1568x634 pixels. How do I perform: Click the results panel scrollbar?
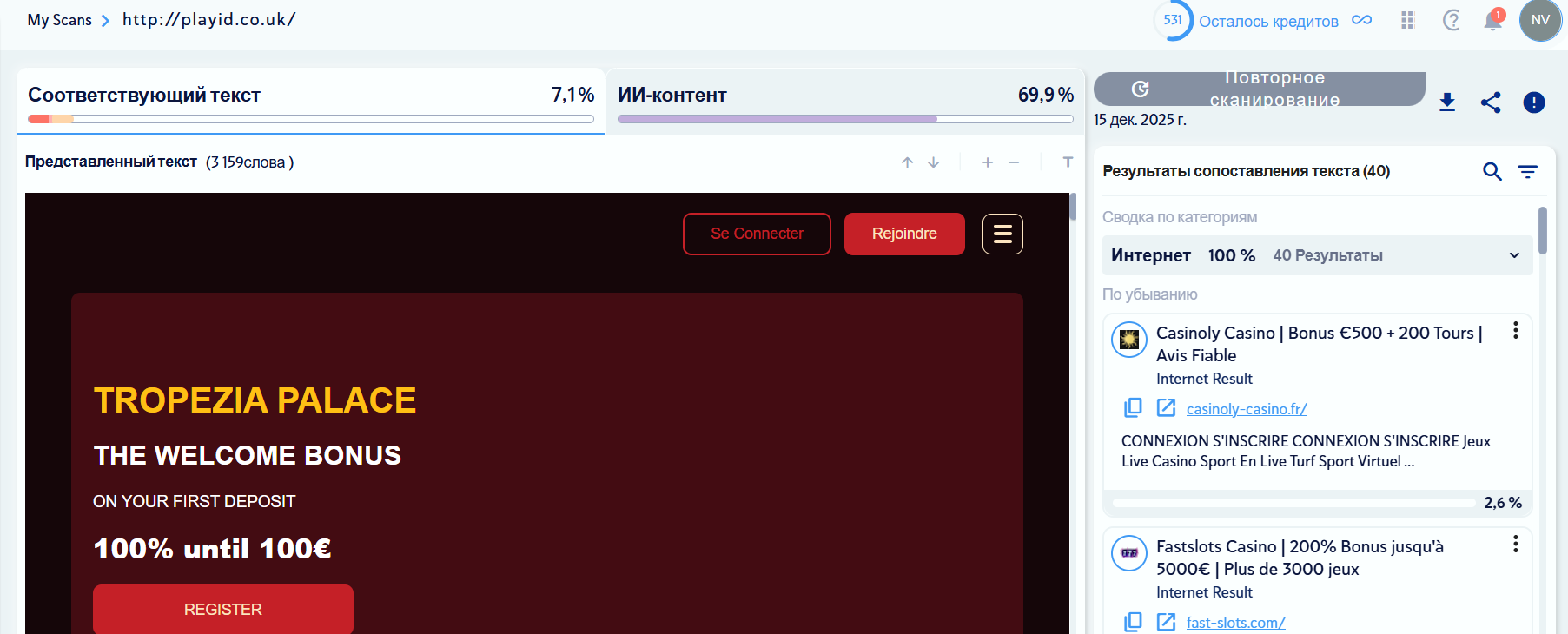[1543, 230]
